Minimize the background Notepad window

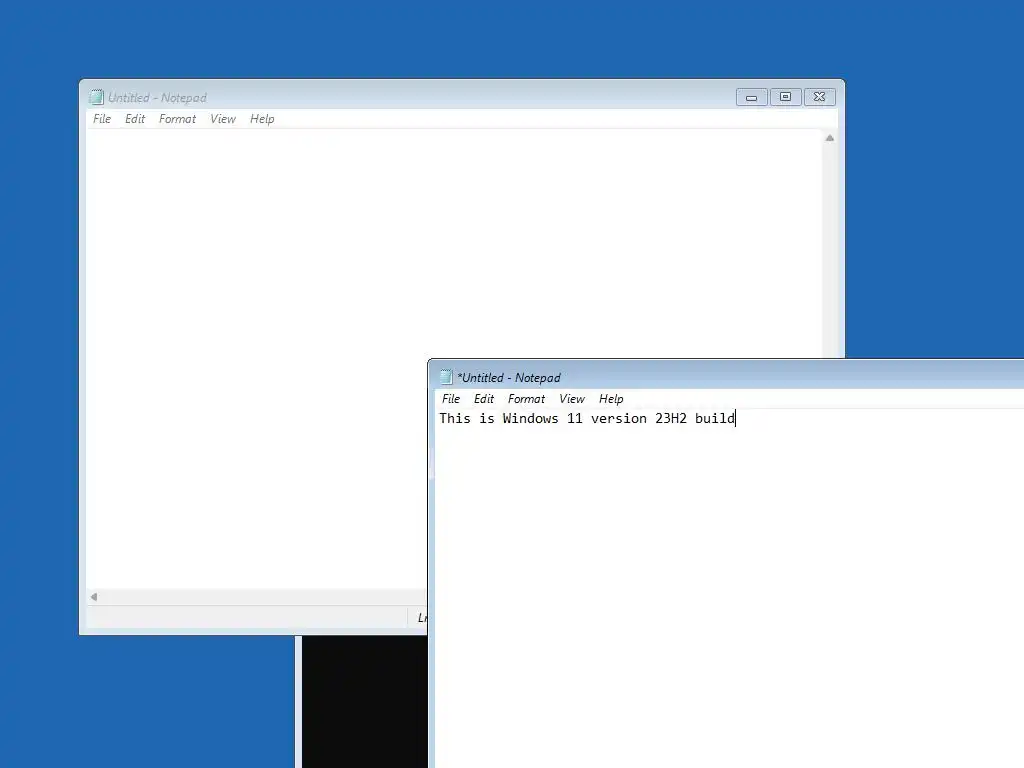point(752,97)
